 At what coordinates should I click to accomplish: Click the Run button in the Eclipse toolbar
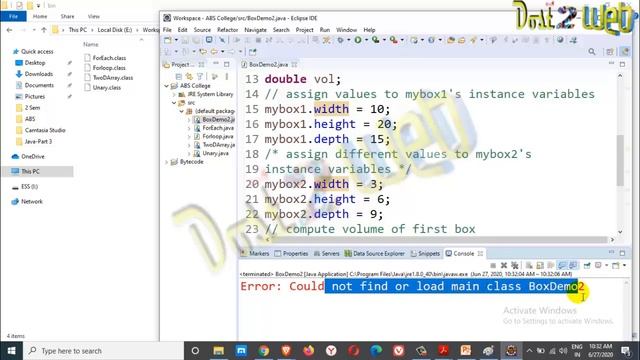click(358, 40)
